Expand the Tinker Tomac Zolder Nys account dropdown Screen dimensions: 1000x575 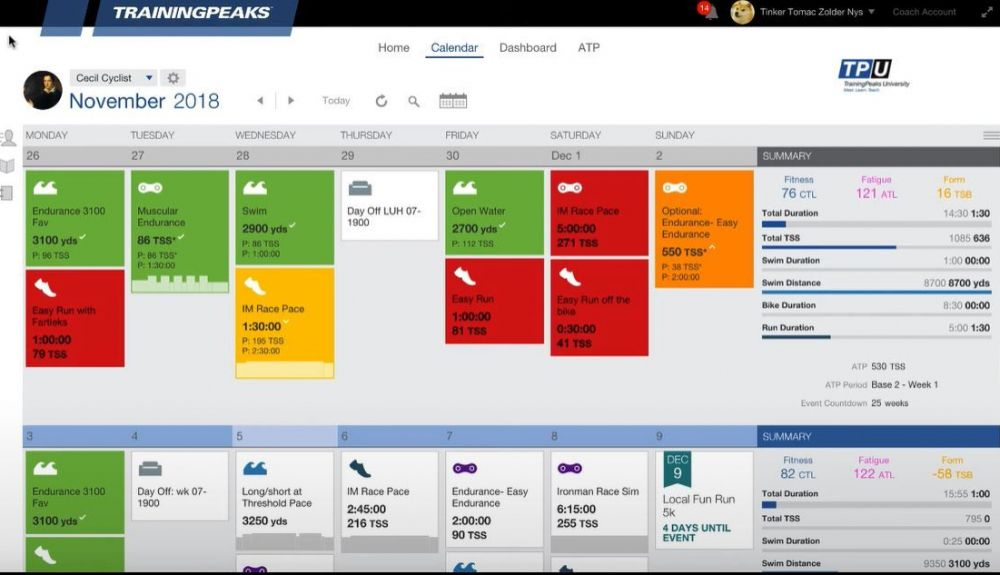click(x=871, y=12)
